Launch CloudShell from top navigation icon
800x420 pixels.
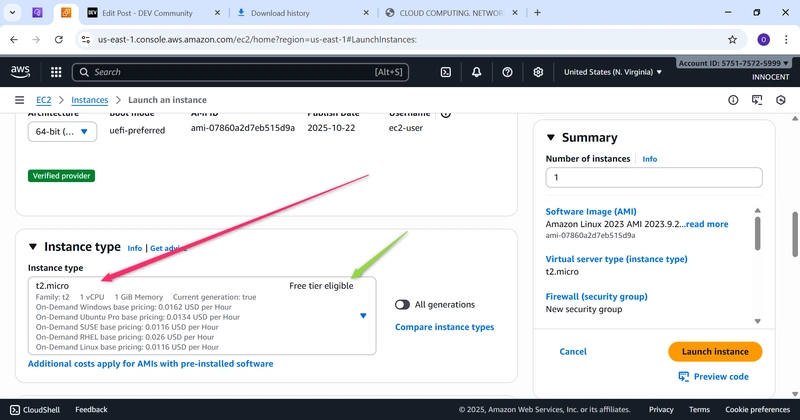[x=445, y=72]
